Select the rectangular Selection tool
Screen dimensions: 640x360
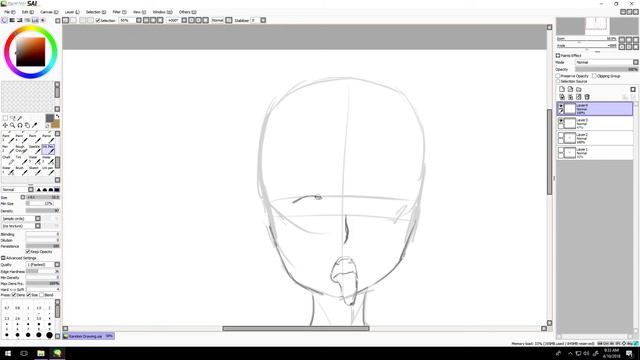point(5,118)
